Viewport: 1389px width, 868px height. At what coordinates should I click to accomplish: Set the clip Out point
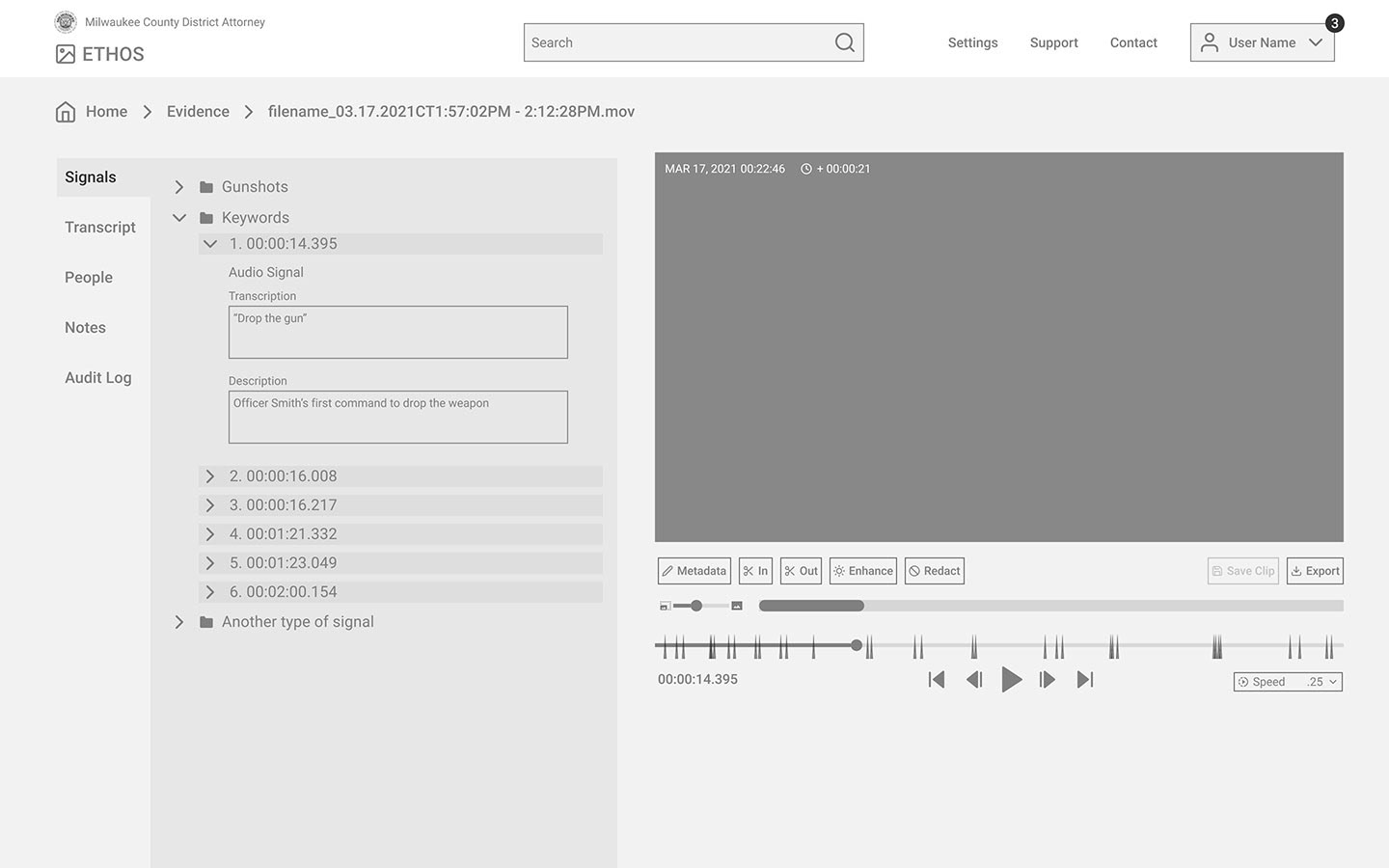click(x=801, y=571)
